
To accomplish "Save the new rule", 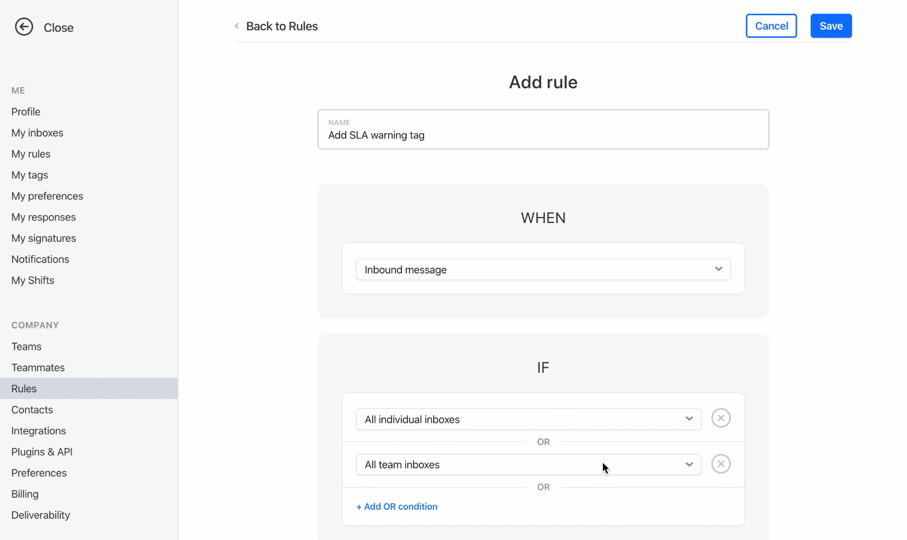I will pyautogui.click(x=831, y=26).
